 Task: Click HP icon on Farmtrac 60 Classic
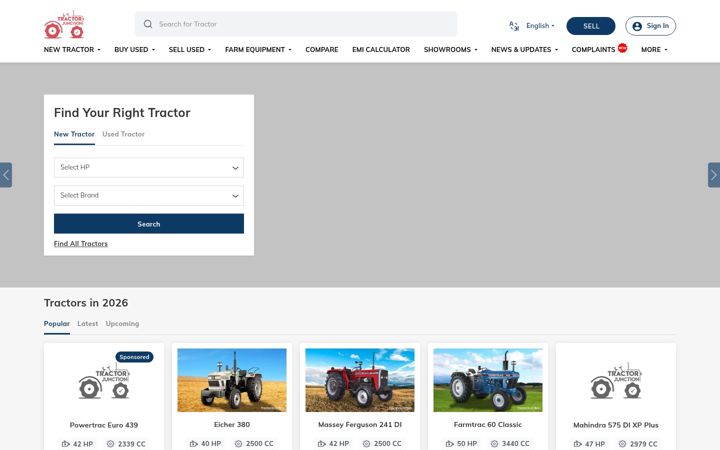click(x=450, y=444)
